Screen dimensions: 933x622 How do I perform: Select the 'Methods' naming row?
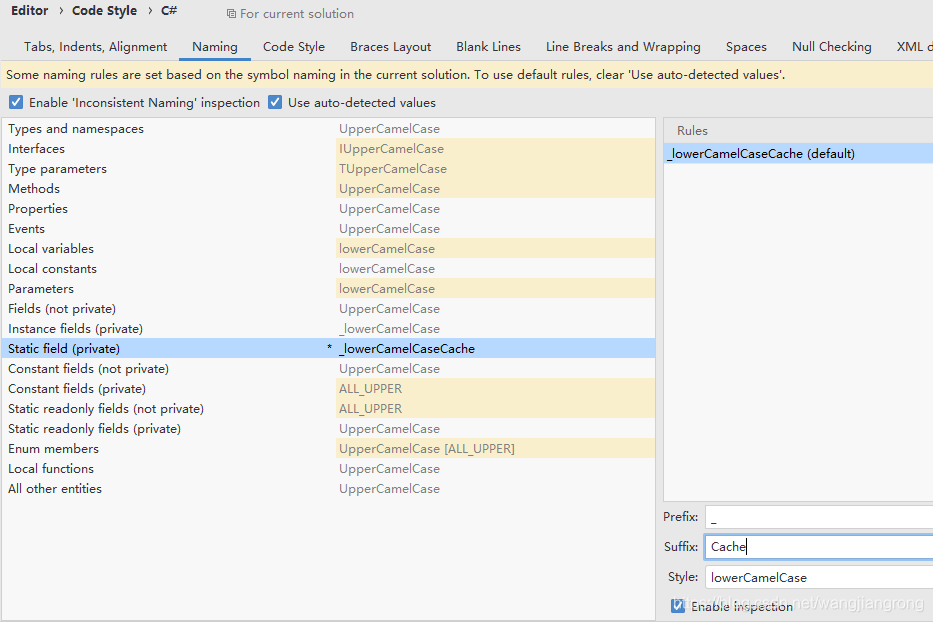[x=328, y=189]
